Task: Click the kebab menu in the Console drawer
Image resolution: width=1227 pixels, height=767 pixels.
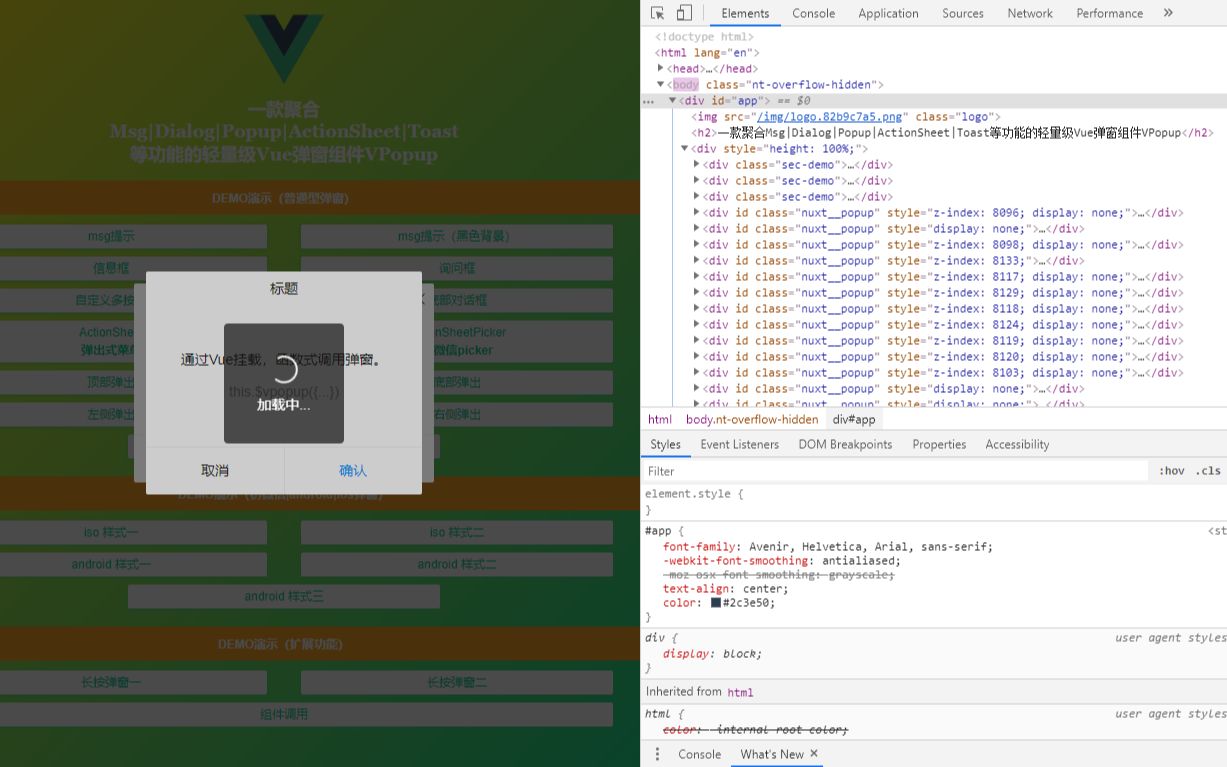Action: tap(657, 754)
